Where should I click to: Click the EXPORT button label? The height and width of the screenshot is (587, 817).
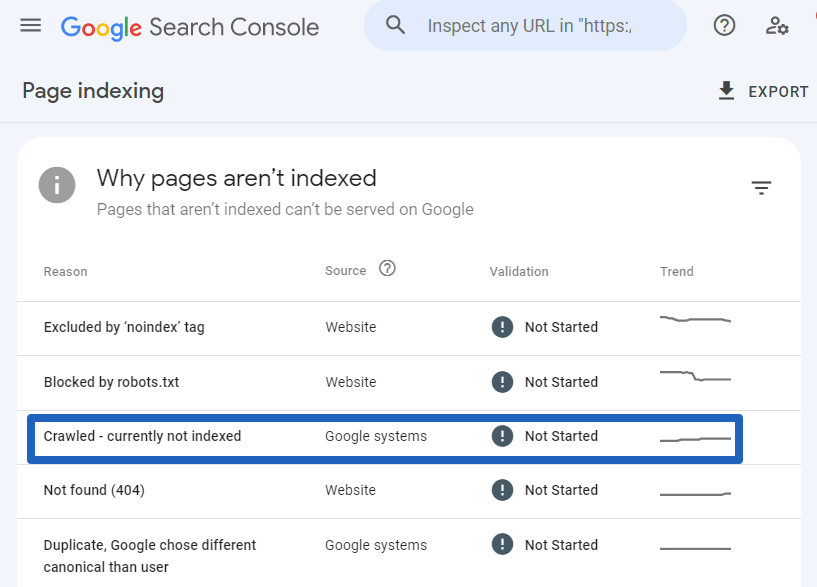778,92
